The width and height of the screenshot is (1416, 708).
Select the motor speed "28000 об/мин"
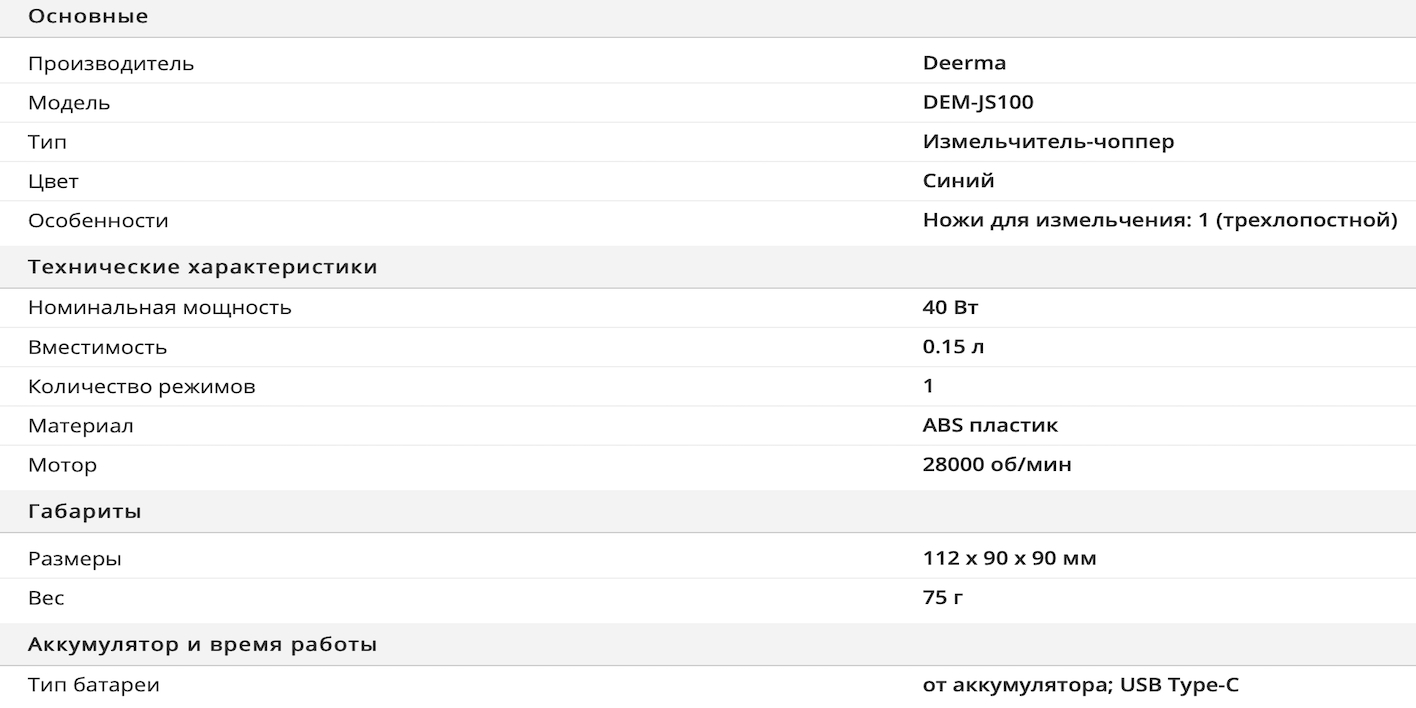tap(997, 465)
